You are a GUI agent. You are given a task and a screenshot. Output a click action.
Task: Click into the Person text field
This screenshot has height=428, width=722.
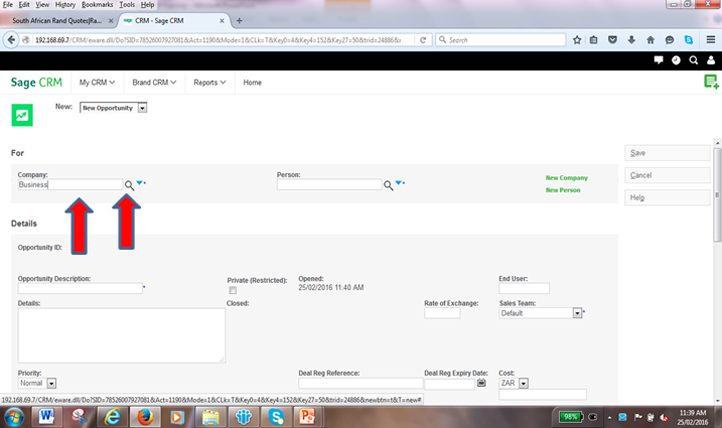[329, 185]
